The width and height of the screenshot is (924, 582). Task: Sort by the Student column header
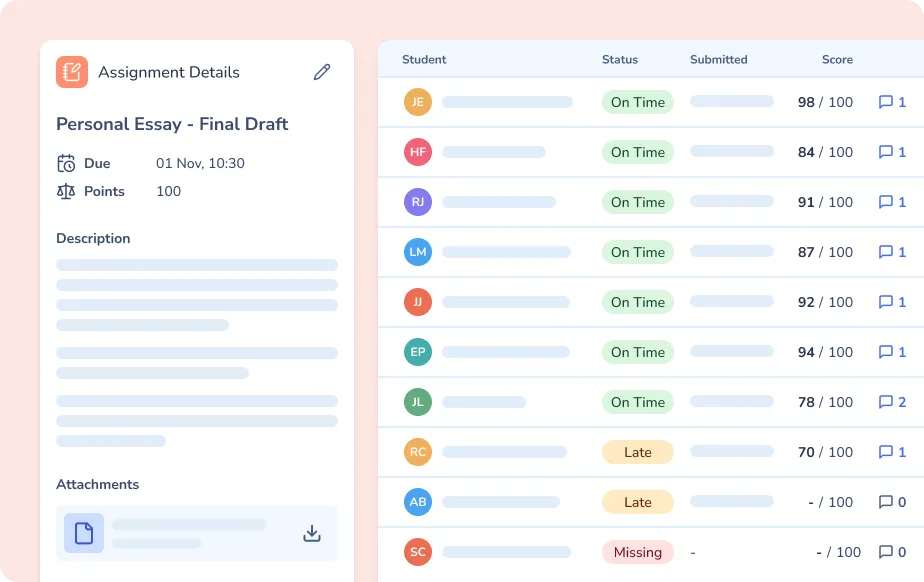point(424,59)
